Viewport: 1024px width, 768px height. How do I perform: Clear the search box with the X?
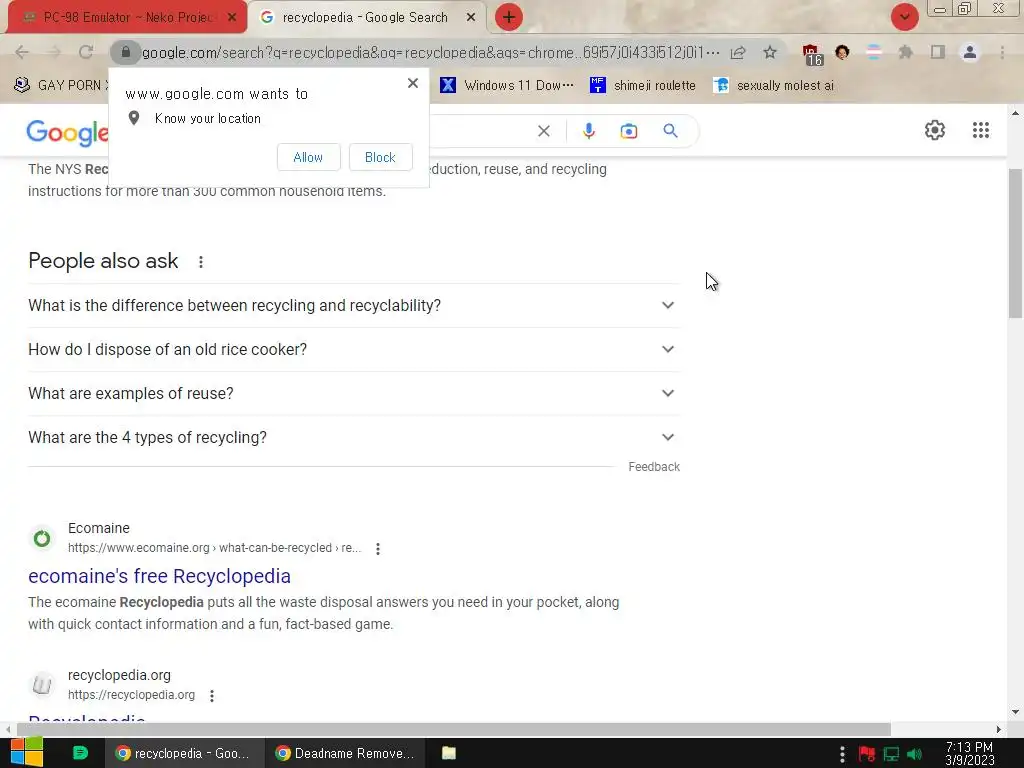(x=543, y=131)
